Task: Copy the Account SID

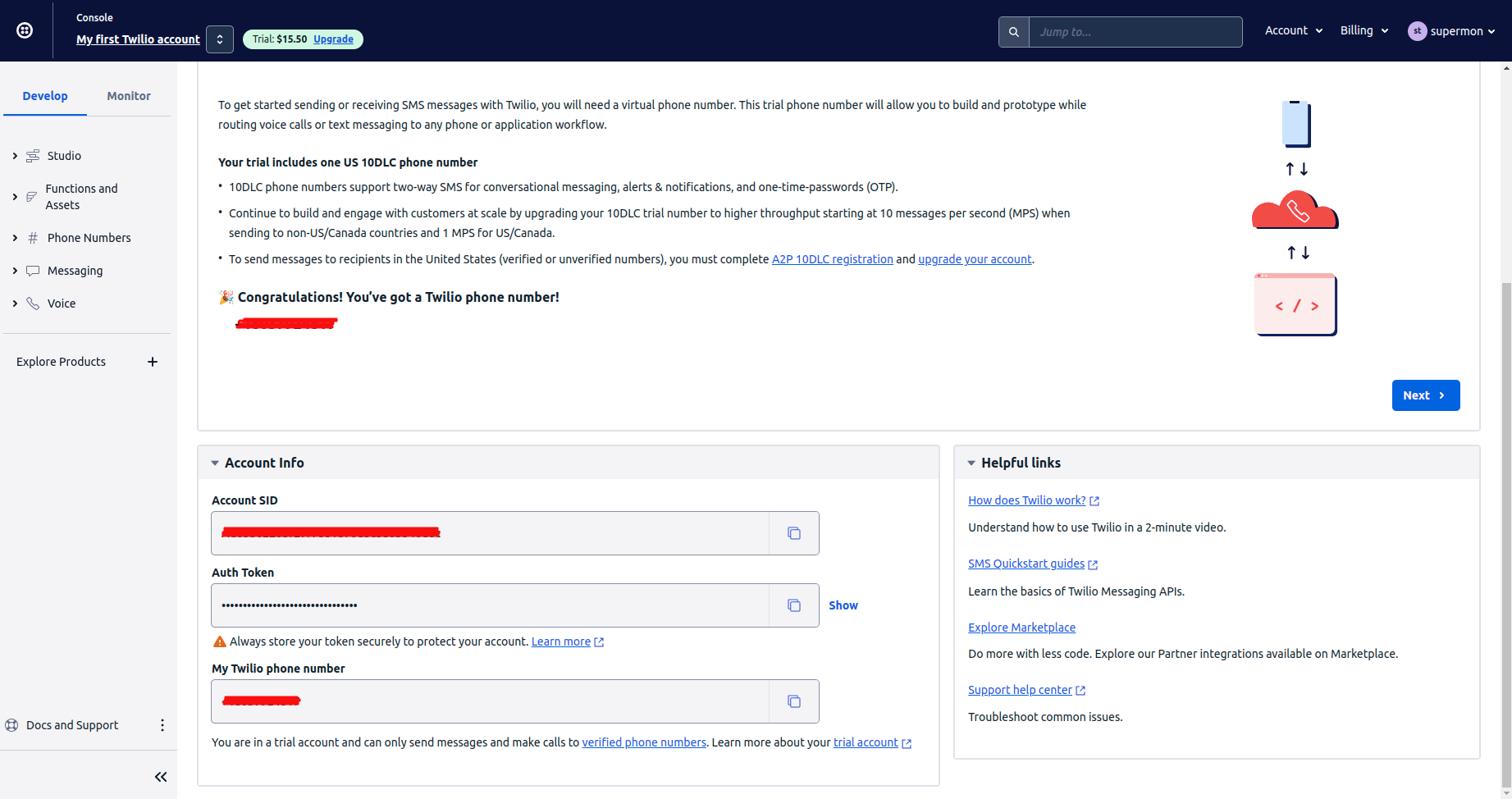Action: tap(794, 533)
